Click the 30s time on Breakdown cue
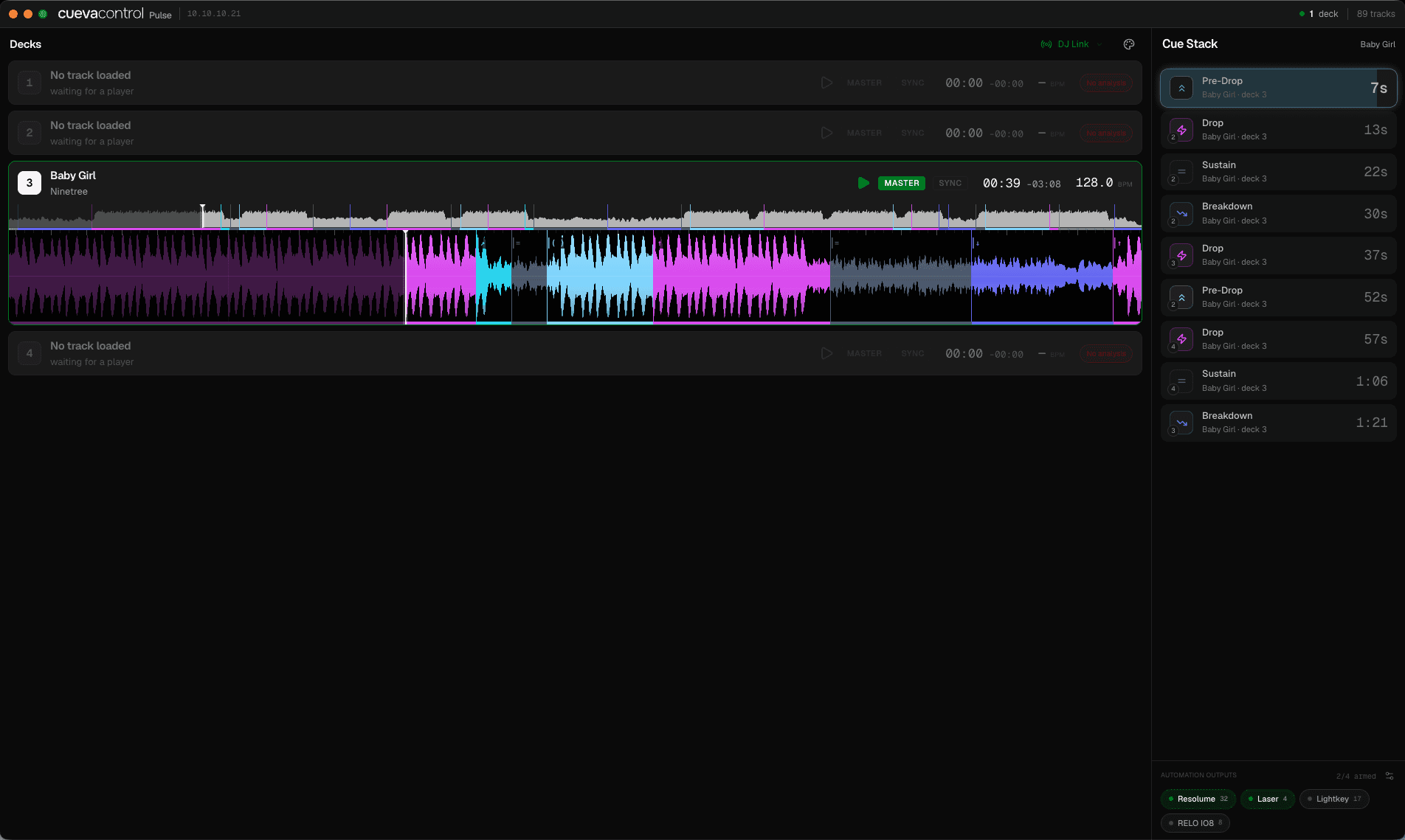Screen dimensions: 1405x840 [1375, 214]
